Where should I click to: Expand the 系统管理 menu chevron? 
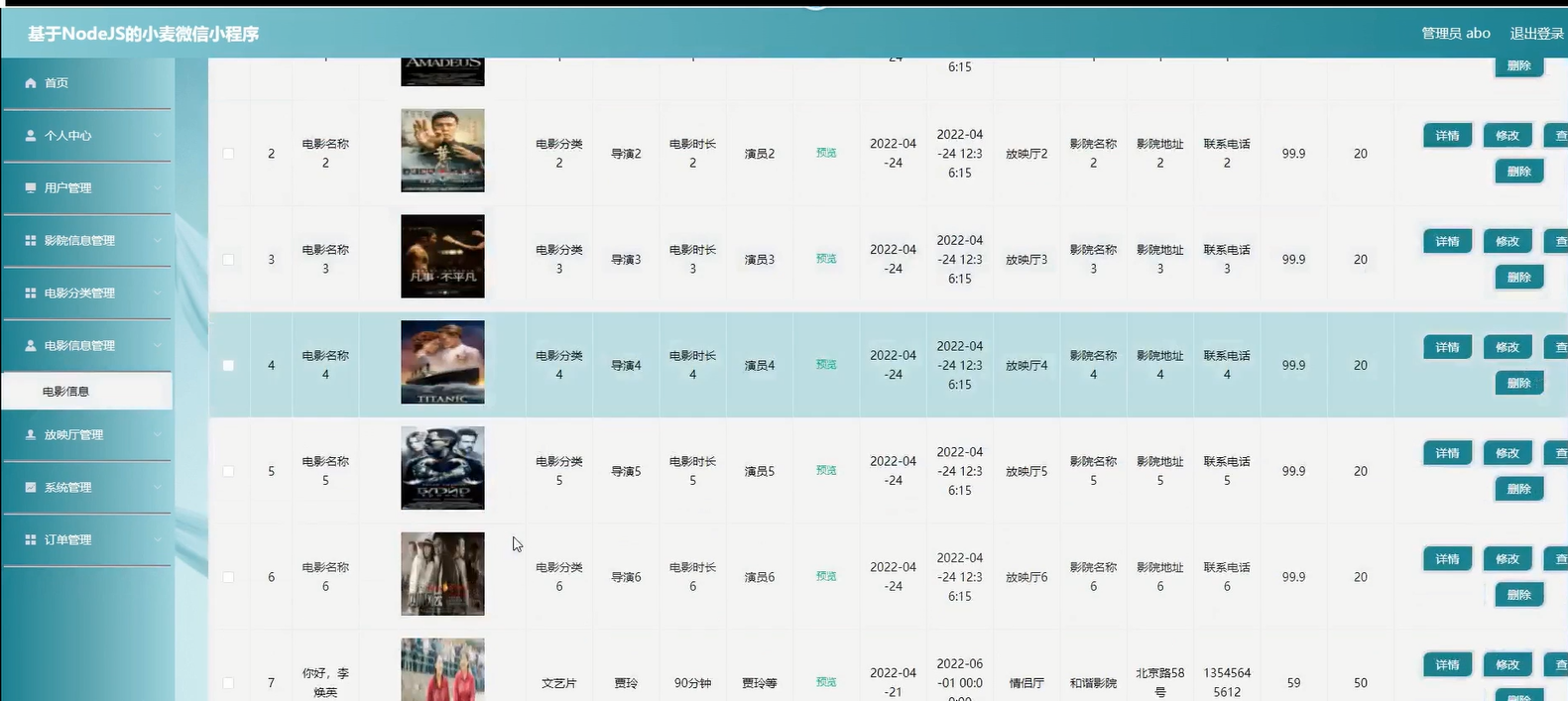[157, 488]
